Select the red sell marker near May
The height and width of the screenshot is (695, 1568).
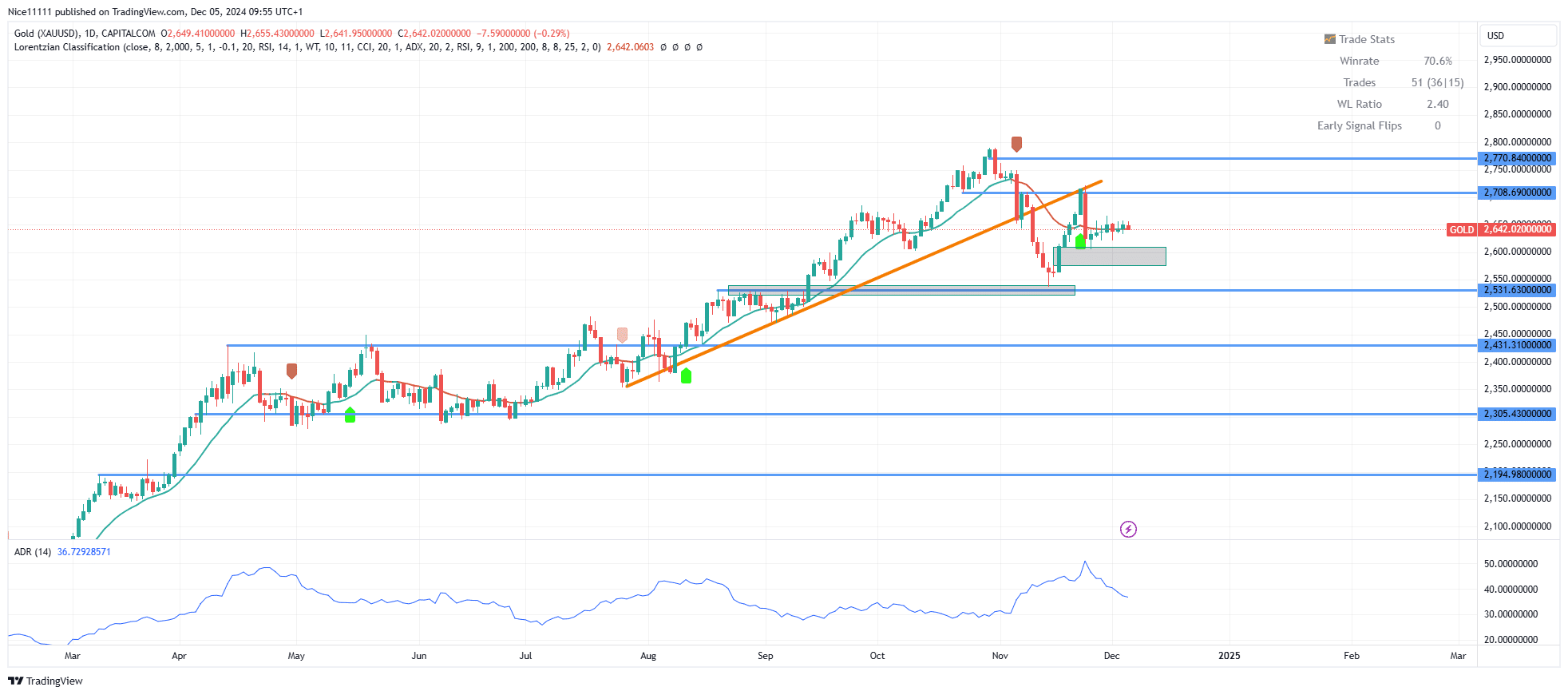point(291,371)
